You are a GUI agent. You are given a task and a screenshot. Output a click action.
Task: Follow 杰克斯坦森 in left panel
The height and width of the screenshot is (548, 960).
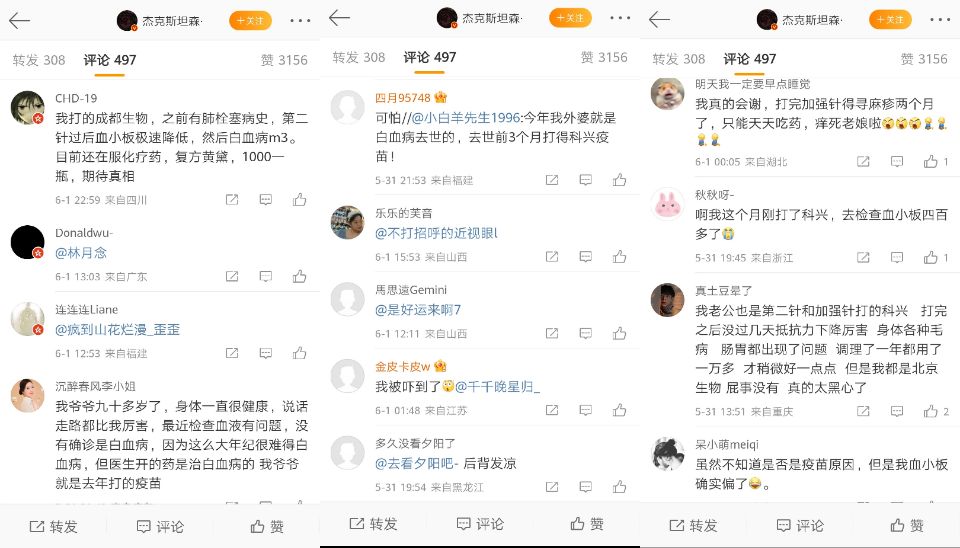250,21
